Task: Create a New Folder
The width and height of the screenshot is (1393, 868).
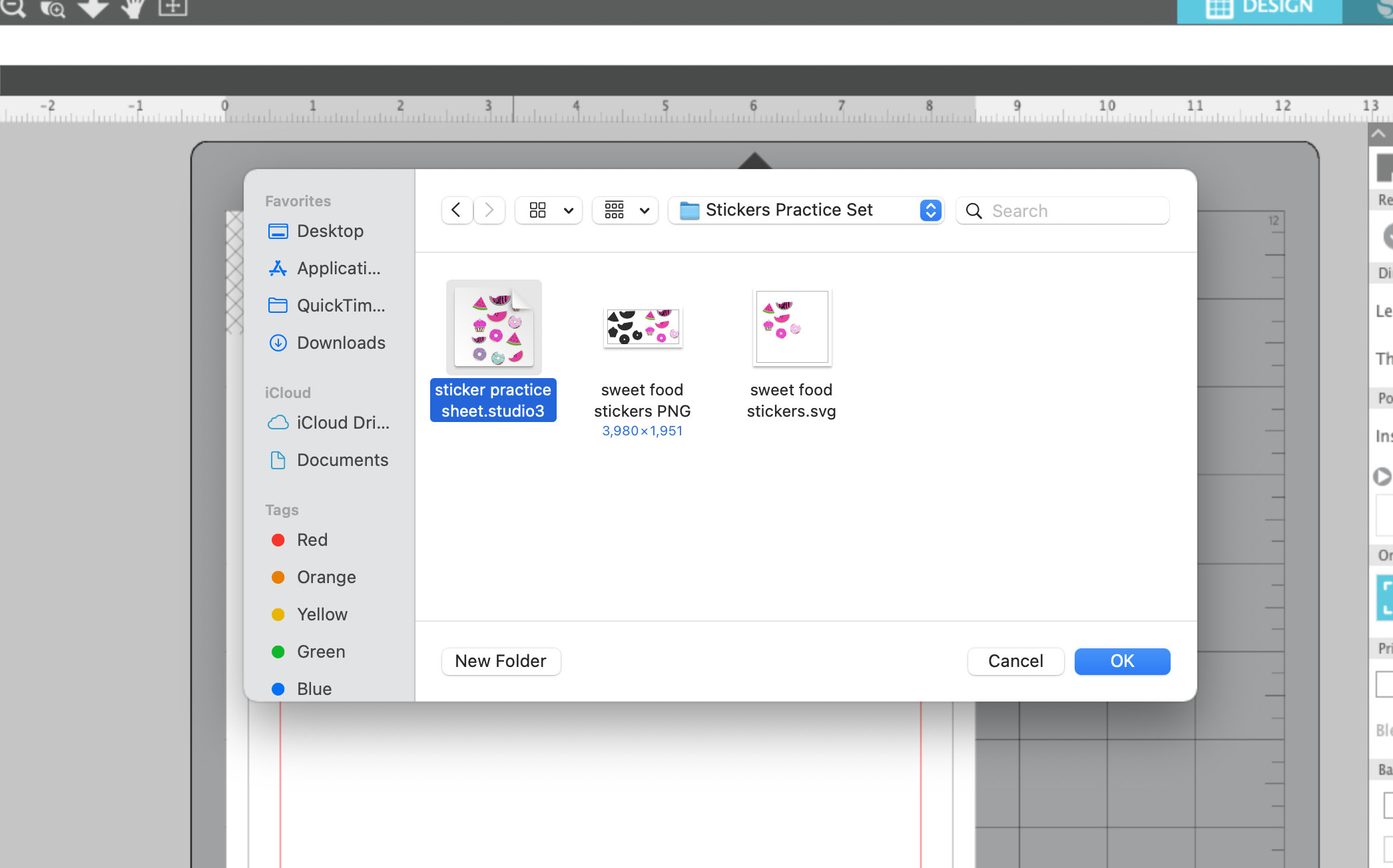Action: [x=501, y=661]
